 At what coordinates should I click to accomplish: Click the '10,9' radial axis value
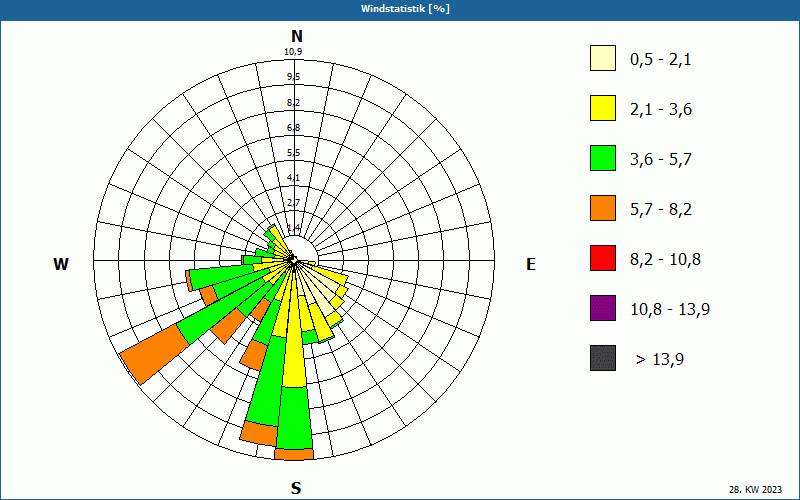[293, 52]
